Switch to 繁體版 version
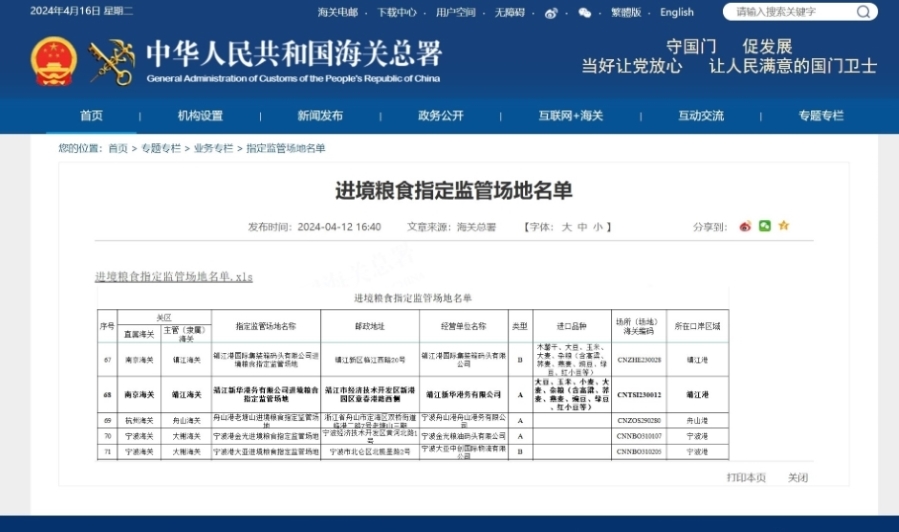 coord(626,12)
